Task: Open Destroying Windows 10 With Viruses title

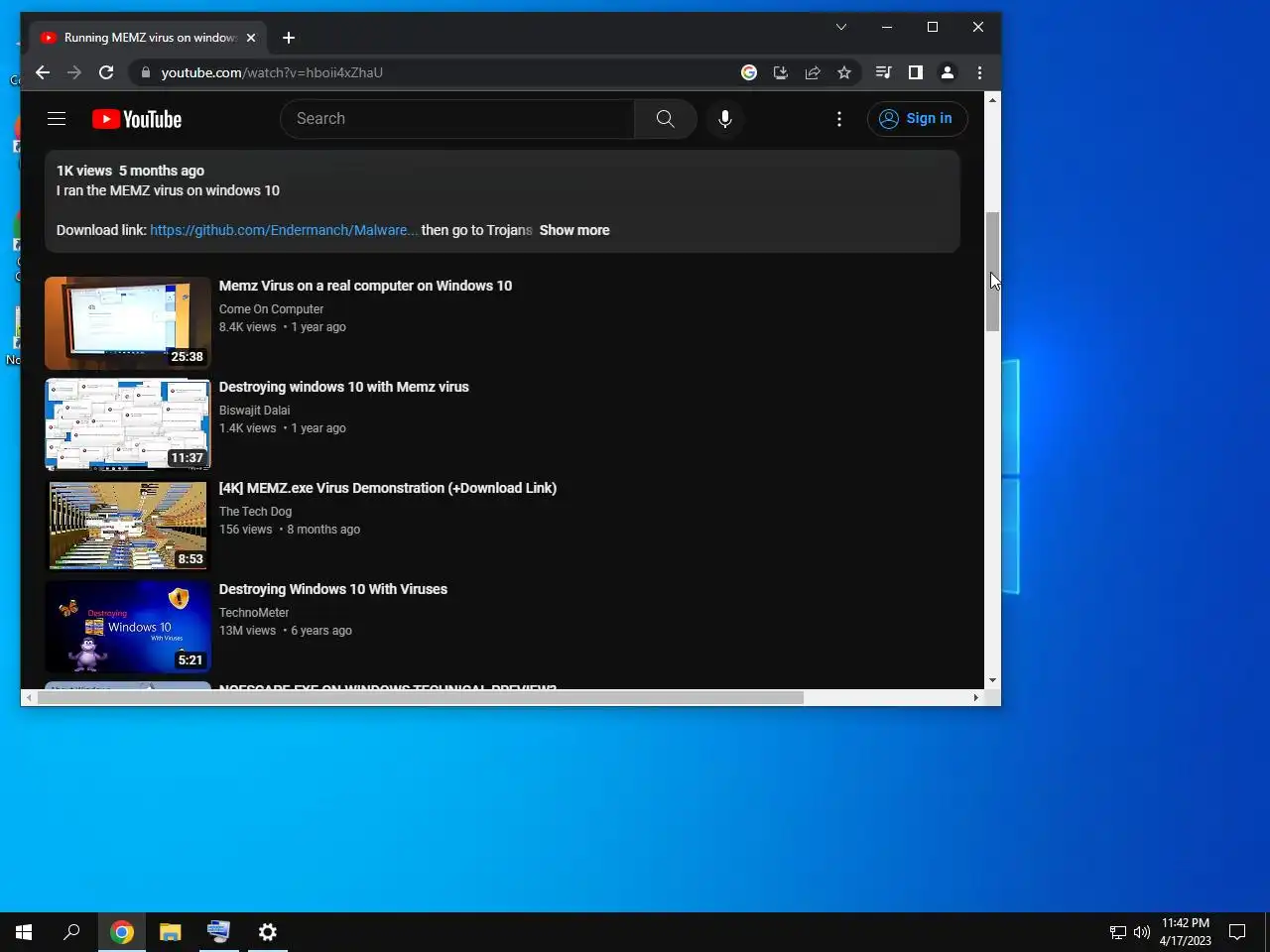Action: pos(333,589)
